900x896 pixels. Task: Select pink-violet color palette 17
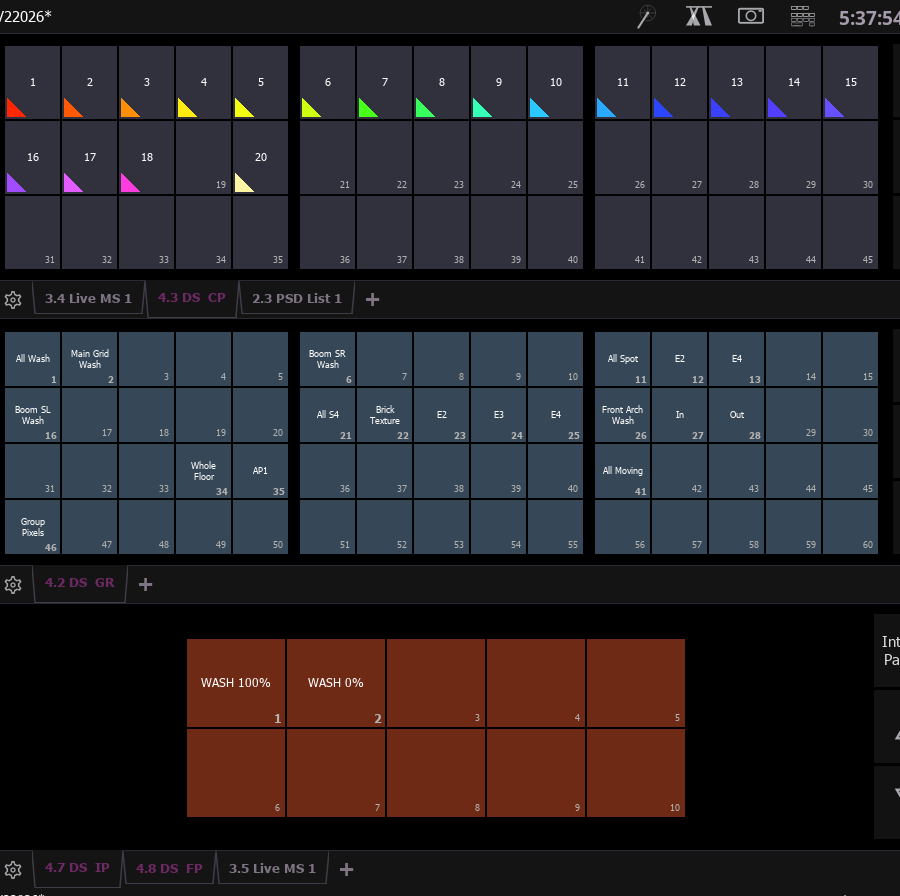coord(90,157)
